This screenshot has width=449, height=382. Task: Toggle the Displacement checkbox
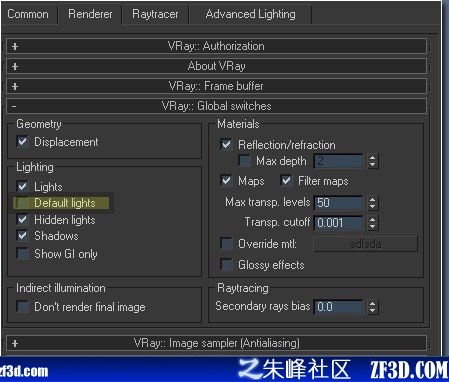(22, 141)
